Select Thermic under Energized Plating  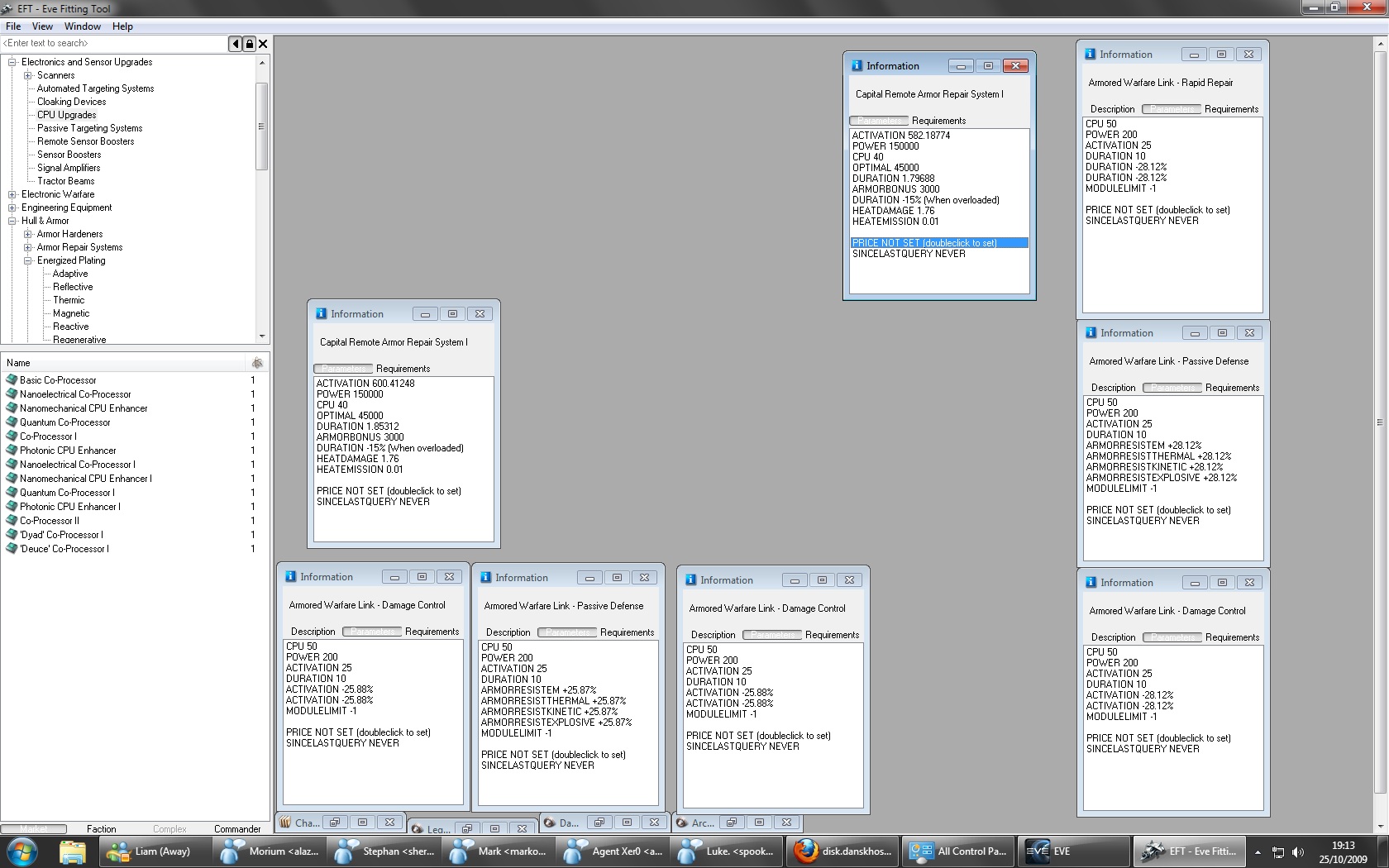69,300
